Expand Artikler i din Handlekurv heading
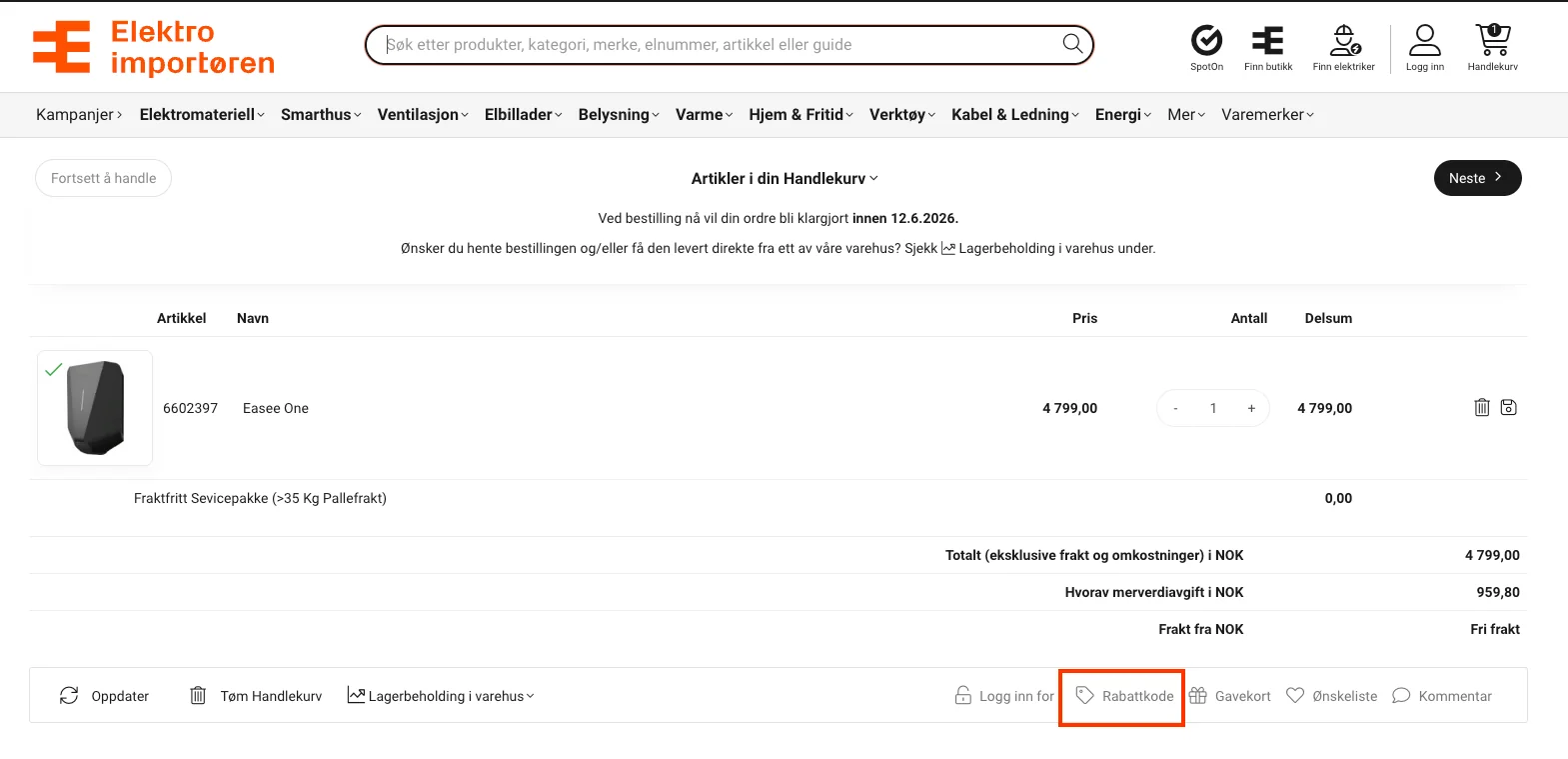 pyautogui.click(x=784, y=178)
